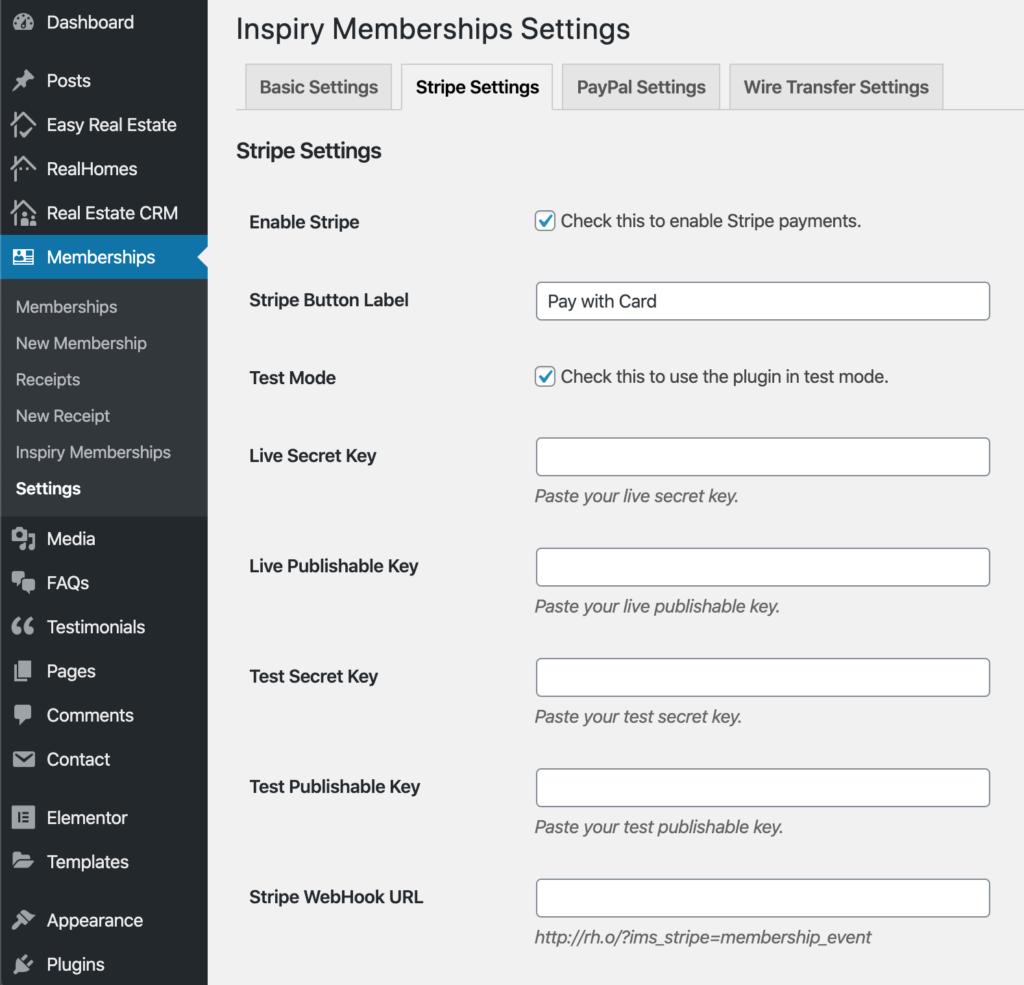The height and width of the screenshot is (985, 1024).
Task: Click the Plugins plug icon
Action: [24, 964]
